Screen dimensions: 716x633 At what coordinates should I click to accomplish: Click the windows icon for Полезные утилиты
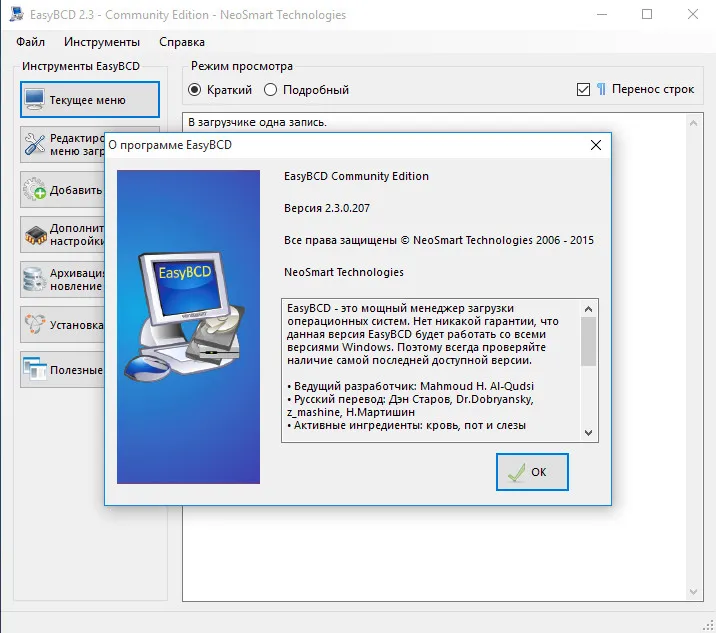click(35, 369)
